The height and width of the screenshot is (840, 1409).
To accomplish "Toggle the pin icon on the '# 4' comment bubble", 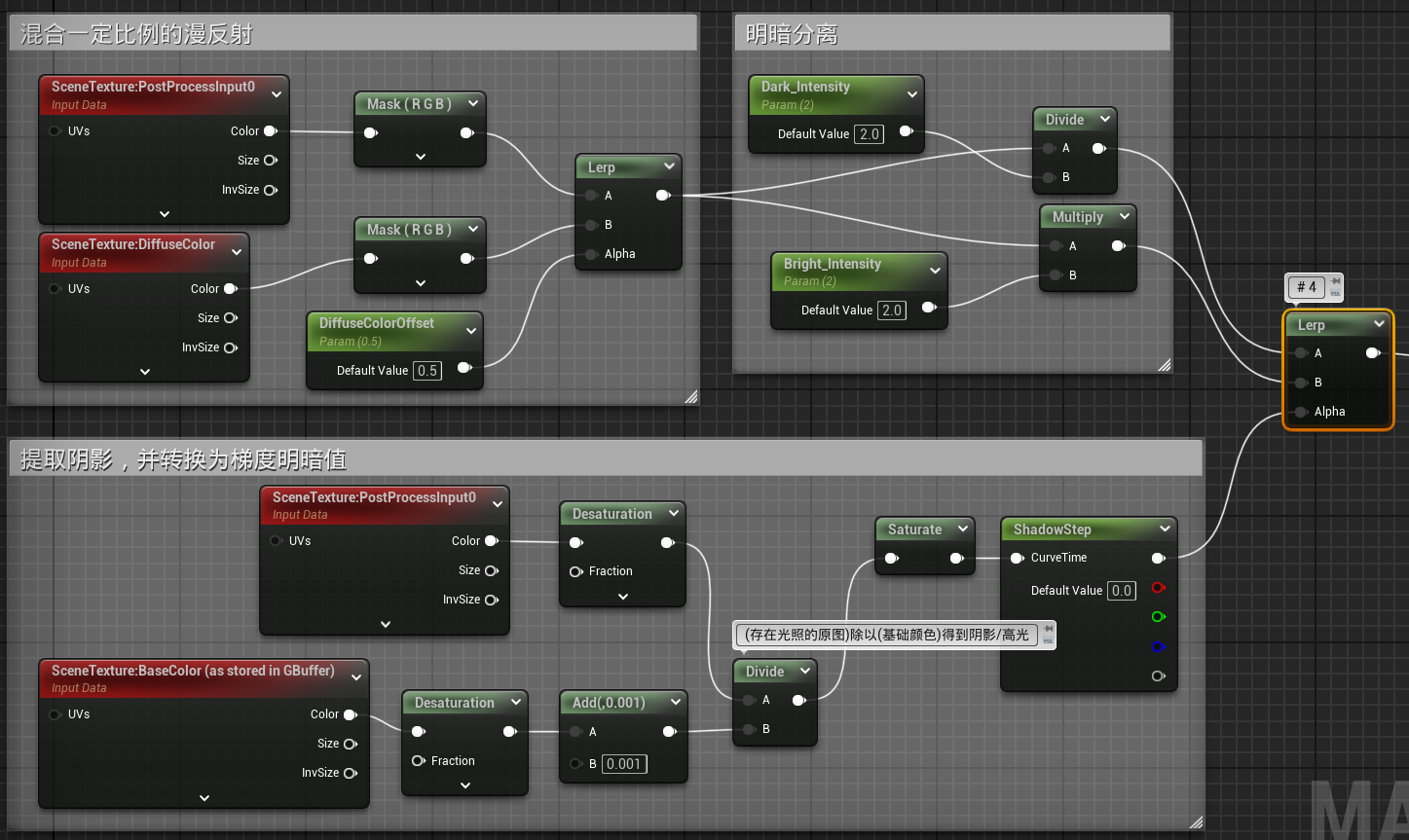I will click(x=1336, y=281).
